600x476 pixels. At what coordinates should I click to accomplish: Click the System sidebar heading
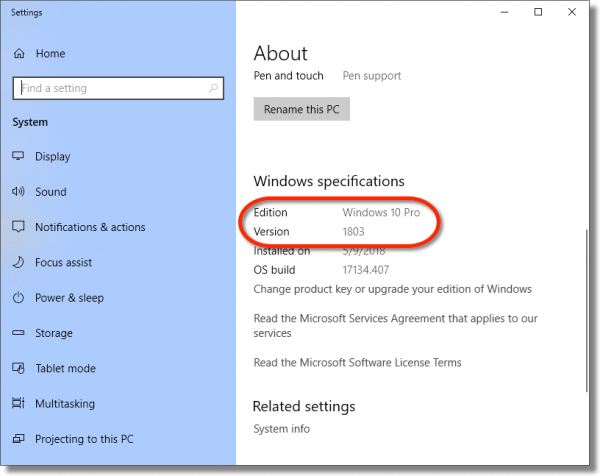click(30, 122)
